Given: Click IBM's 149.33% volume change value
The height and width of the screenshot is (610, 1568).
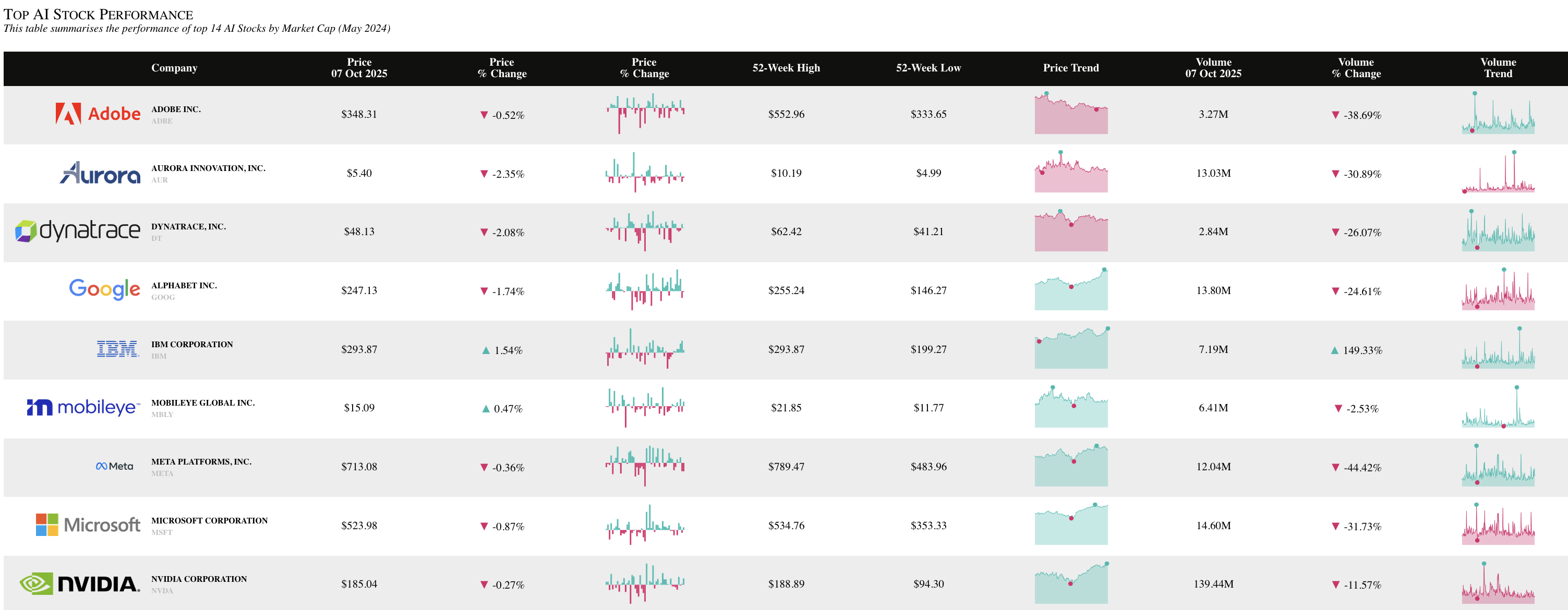Looking at the screenshot, I should (1362, 350).
